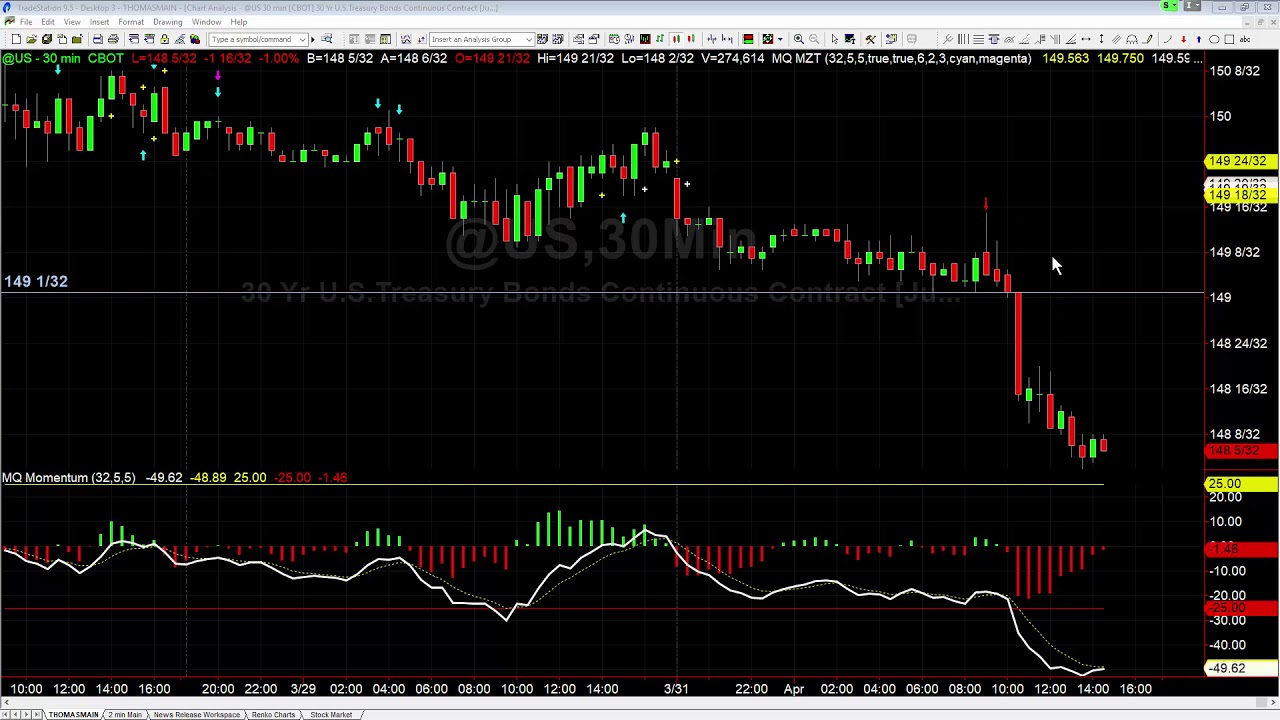Image resolution: width=1280 pixels, height=720 pixels.
Task: Select the blue up arrow drawing tool
Action: [x=1199, y=39]
